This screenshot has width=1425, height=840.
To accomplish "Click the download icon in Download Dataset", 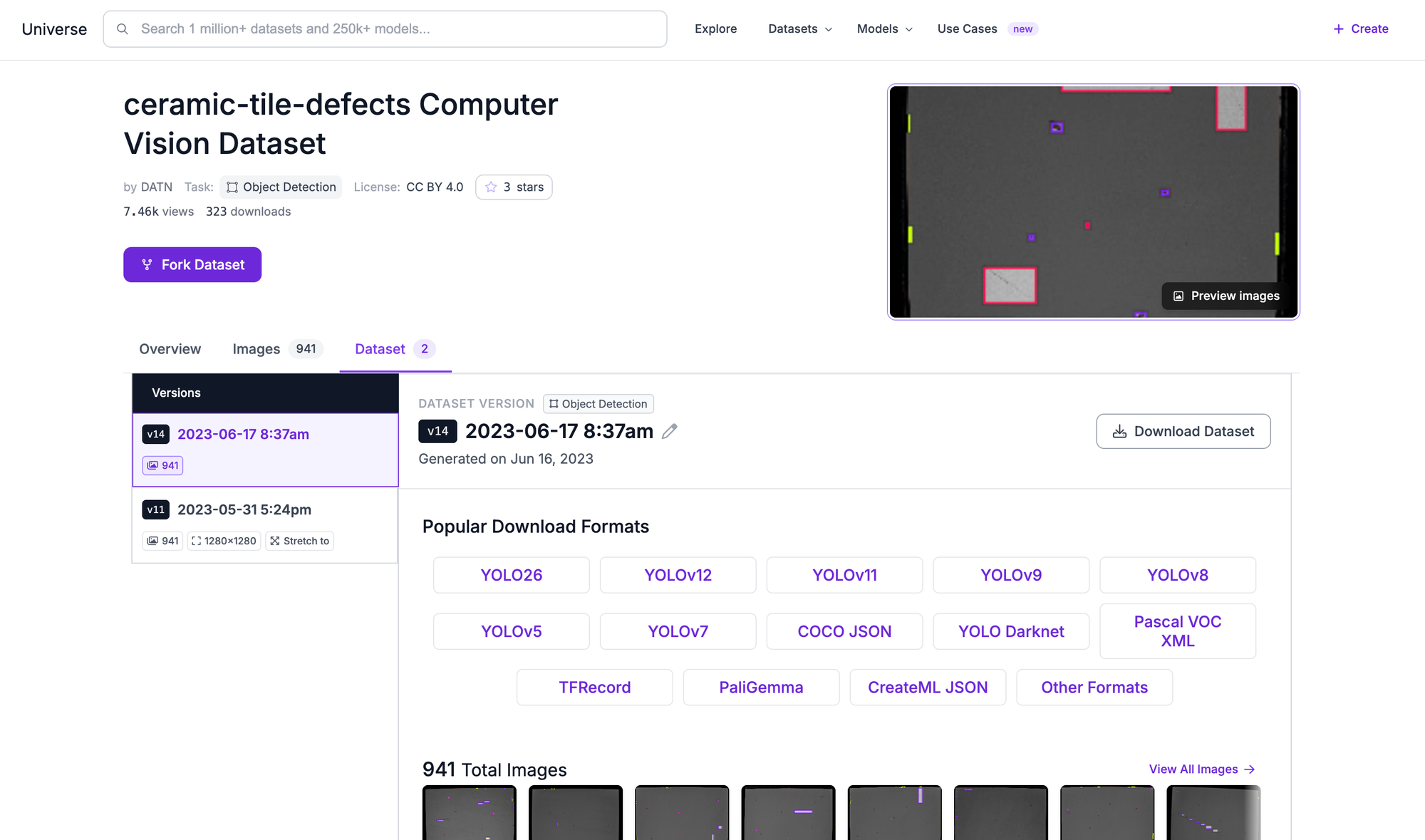I will point(1119,432).
